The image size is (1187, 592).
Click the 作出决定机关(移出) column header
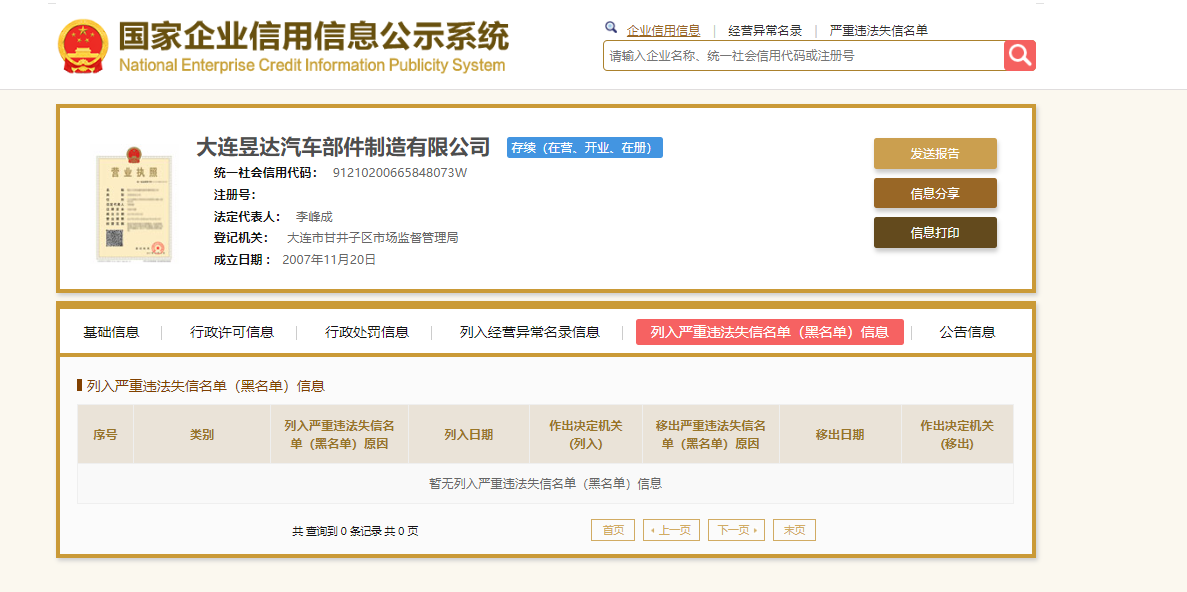(x=957, y=435)
